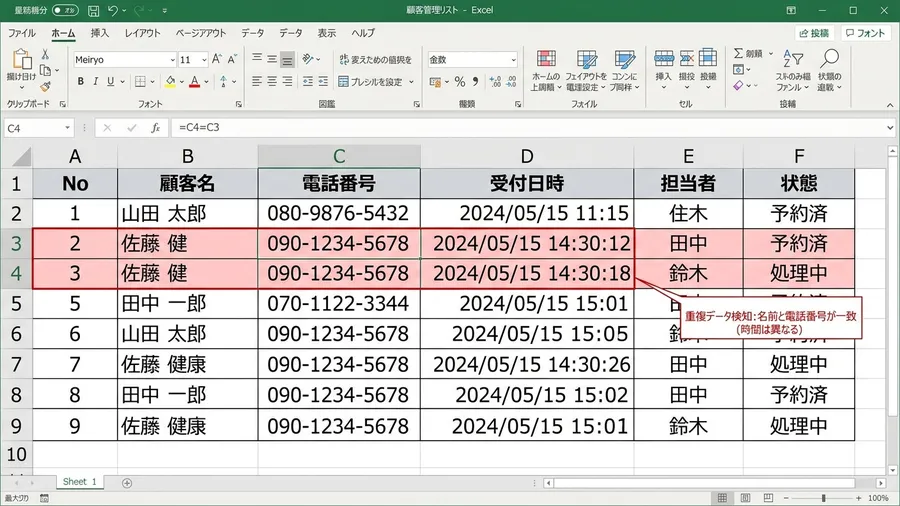Open the fill color dropdown arrow

181,82
